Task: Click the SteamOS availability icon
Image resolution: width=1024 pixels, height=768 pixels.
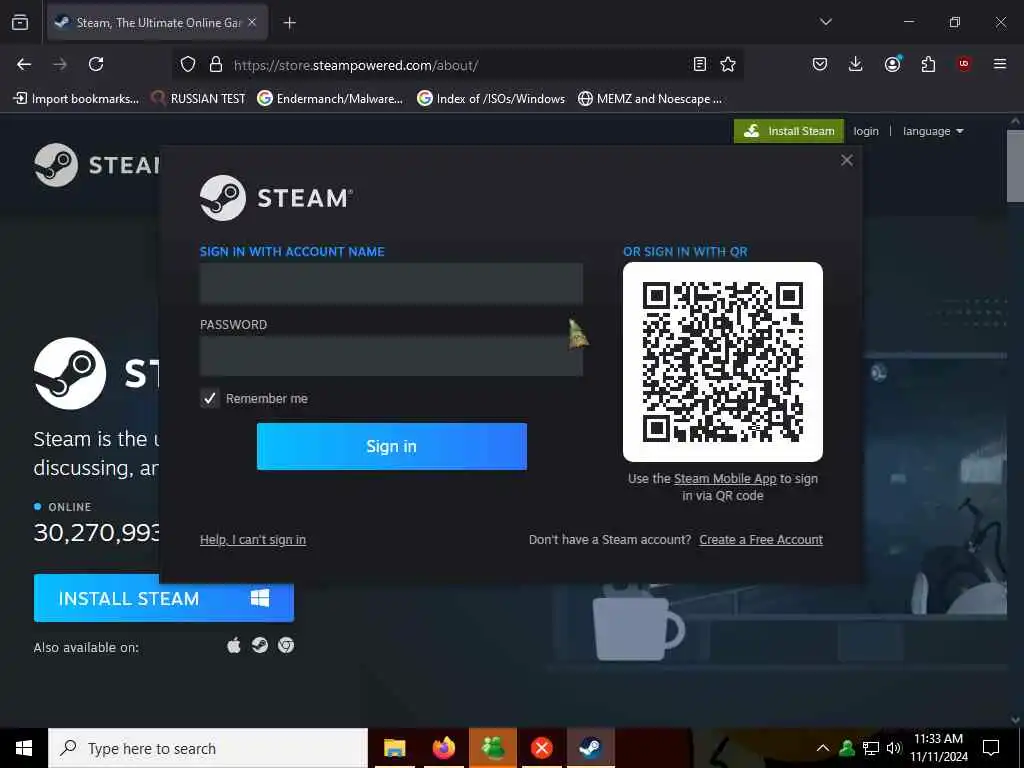Action: click(x=260, y=645)
